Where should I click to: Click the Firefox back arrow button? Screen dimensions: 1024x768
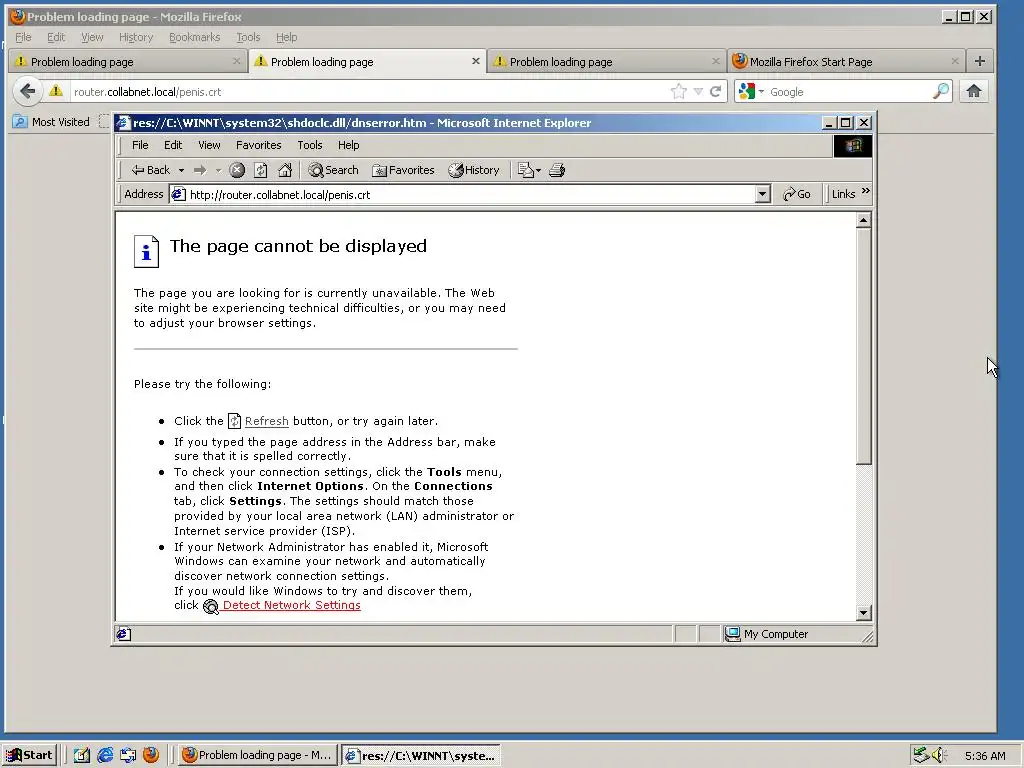[x=27, y=91]
